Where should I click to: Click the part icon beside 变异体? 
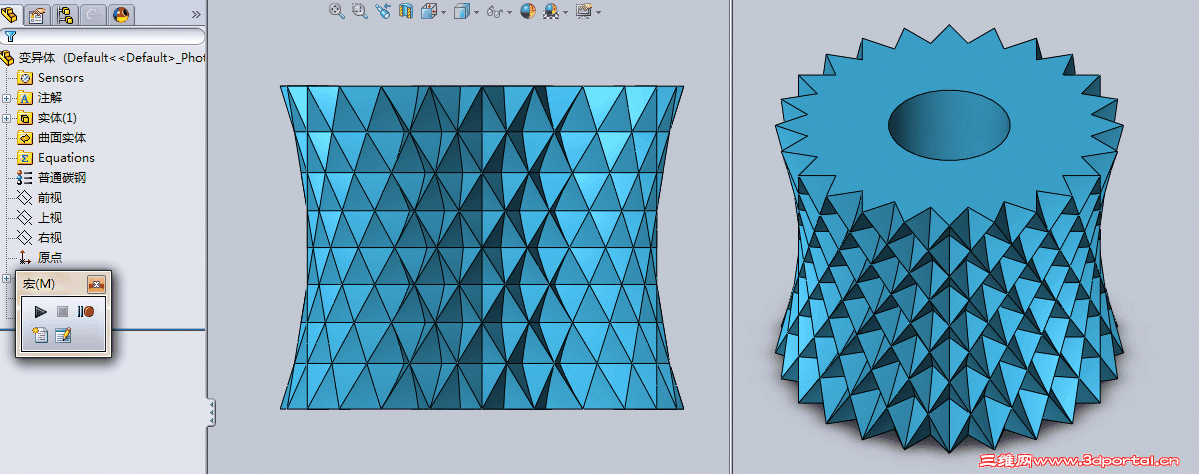pyautogui.click(x=8, y=57)
